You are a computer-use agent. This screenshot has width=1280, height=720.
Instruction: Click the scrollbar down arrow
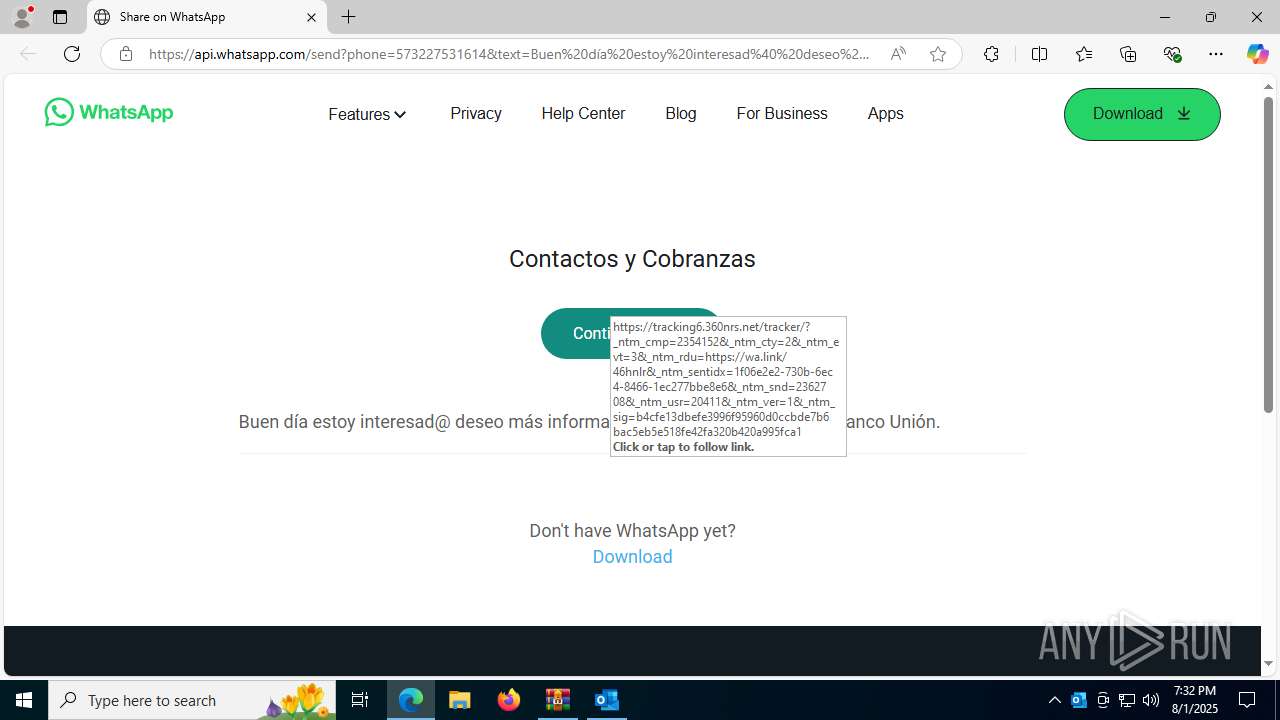[x=1268, y=664]
